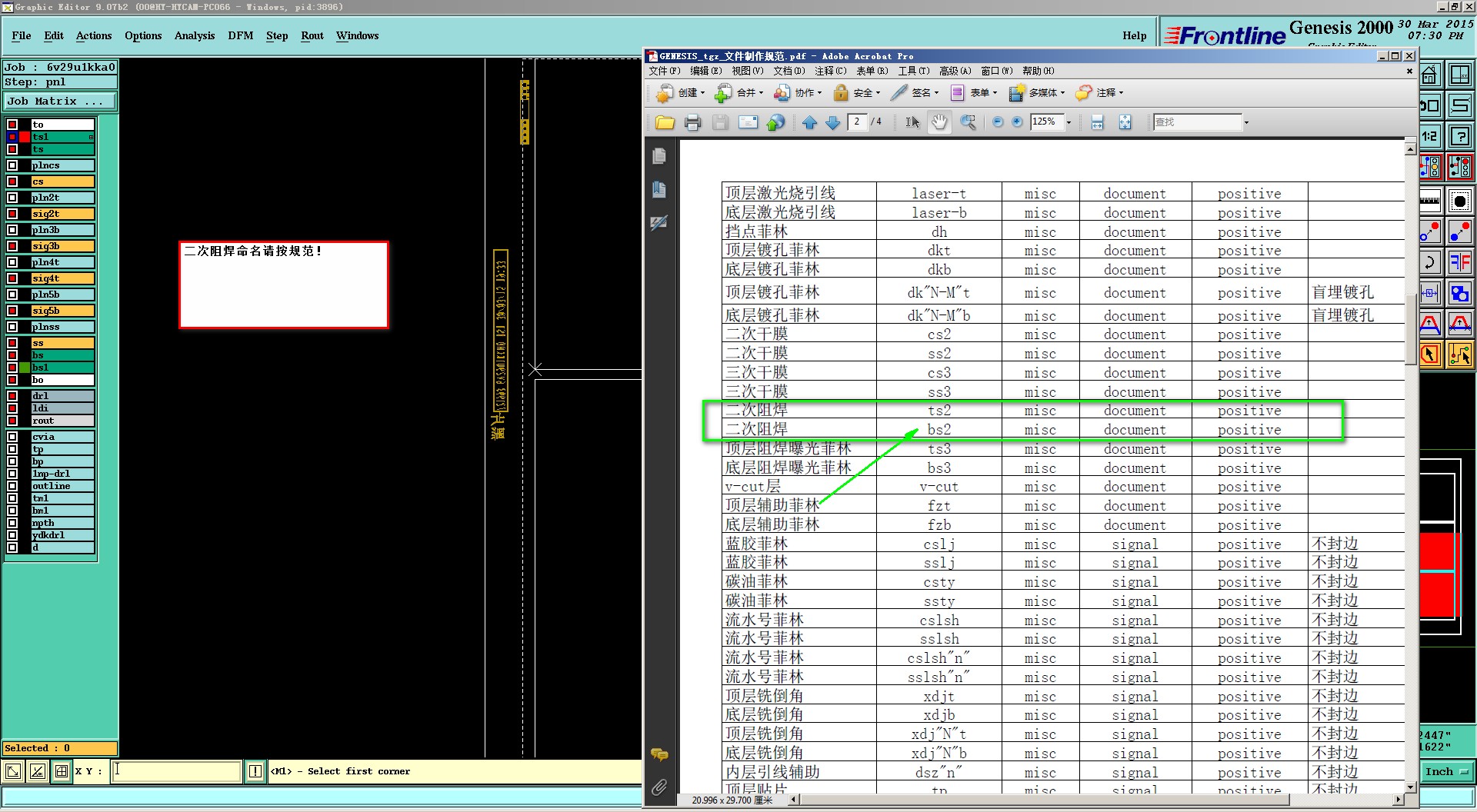Image resolution: width=1477 pixels, height=812 pixels.
Task: Select the black octagon feature icon
Action: tap(1459, 201)
